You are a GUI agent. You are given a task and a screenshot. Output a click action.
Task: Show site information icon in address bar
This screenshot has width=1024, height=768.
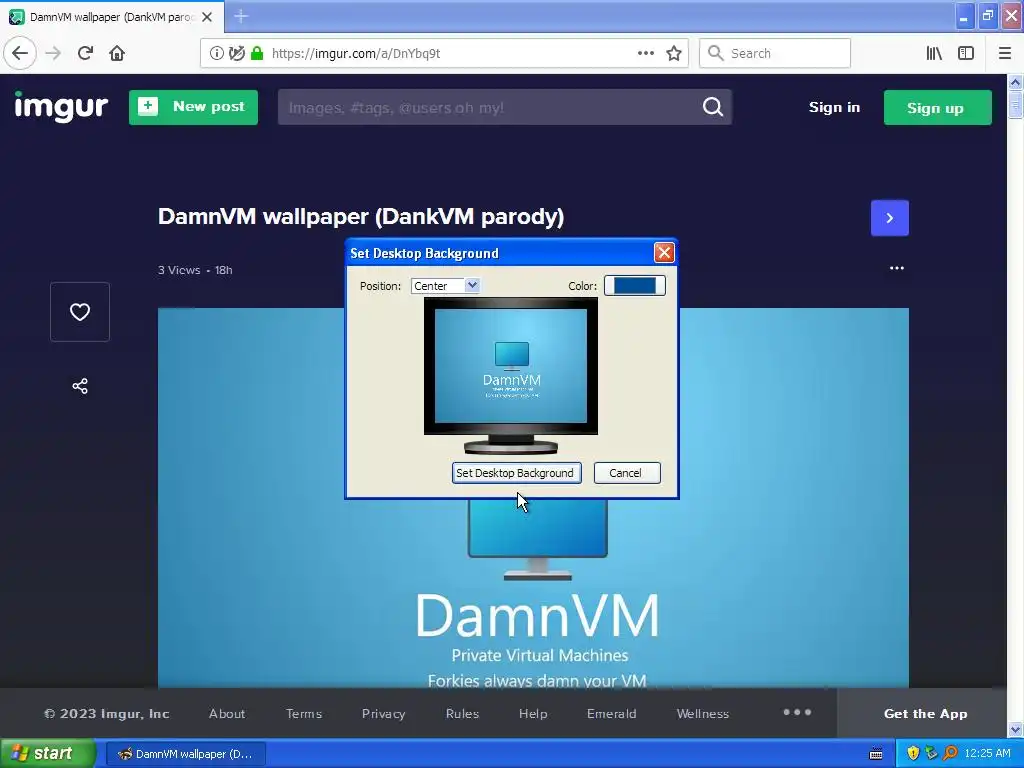pos(216,53)
